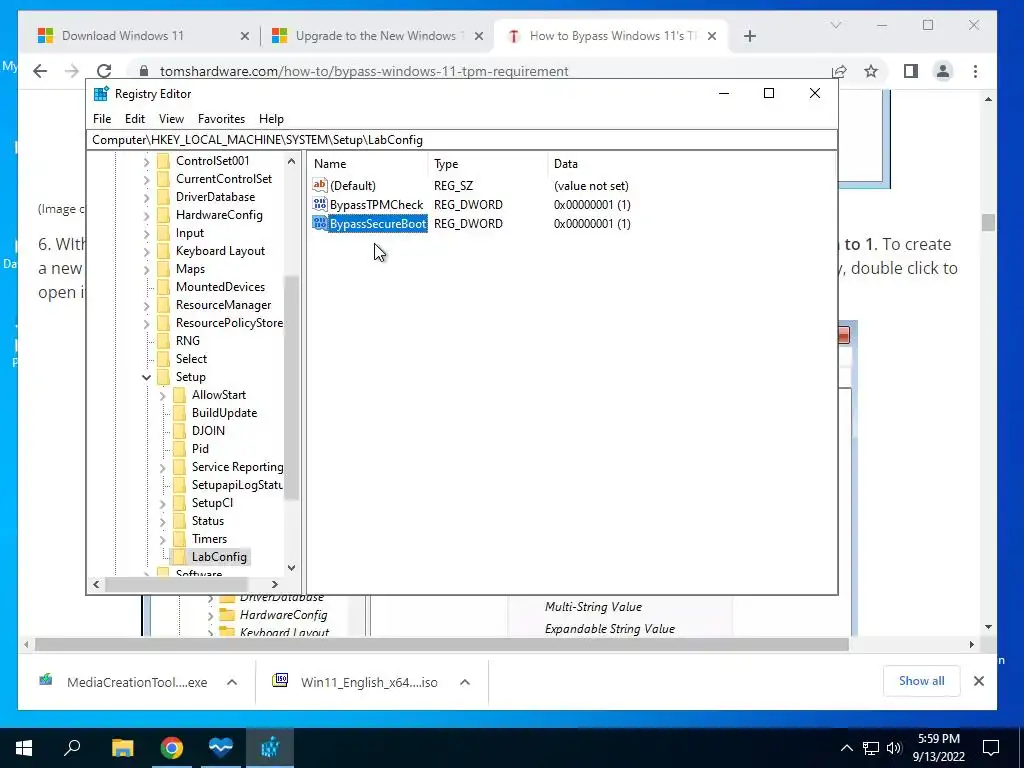Click the Name column header
This screenshot has height=768, width=1024.
pyautogui.click(x=368, y=164)
